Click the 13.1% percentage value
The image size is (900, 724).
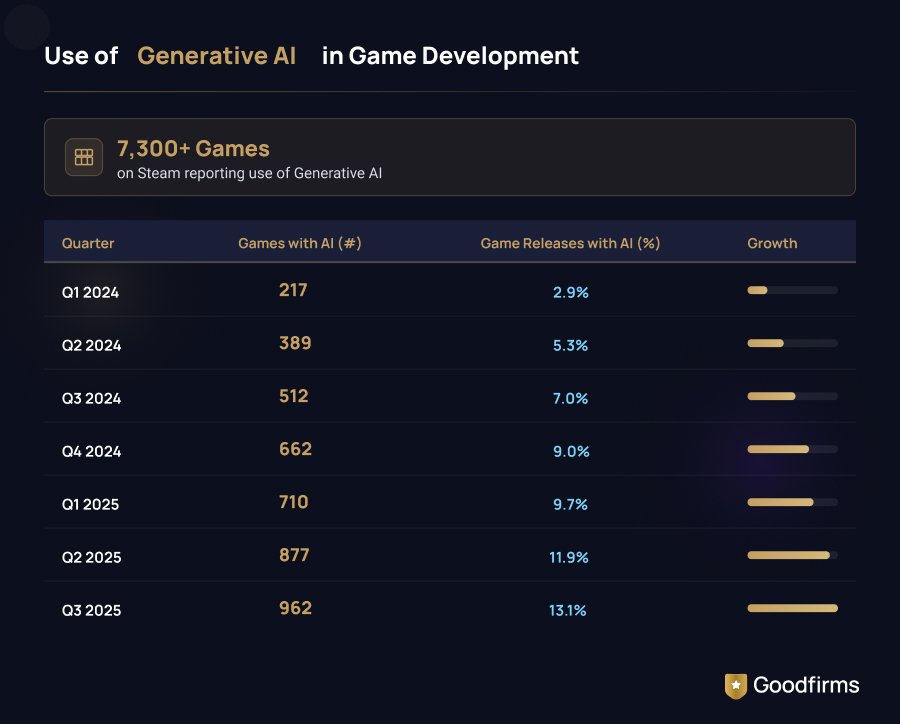(569, 610)
